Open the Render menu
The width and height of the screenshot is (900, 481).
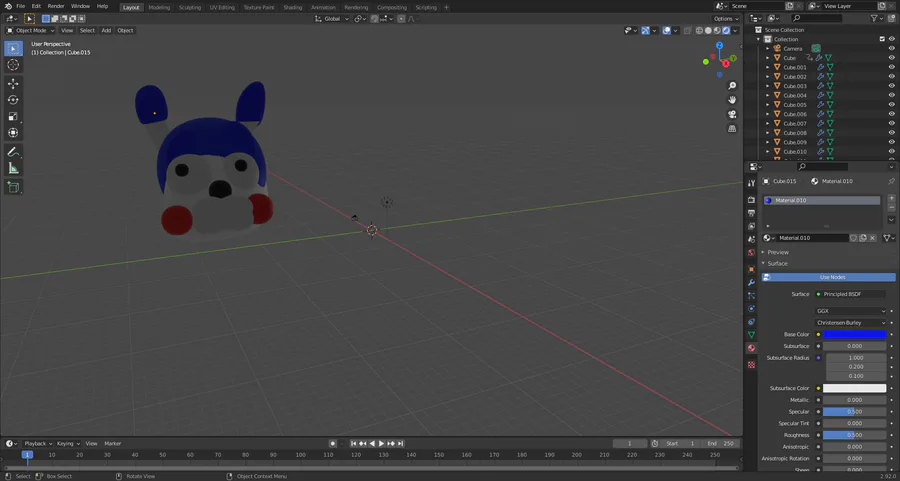click(56, 6)
